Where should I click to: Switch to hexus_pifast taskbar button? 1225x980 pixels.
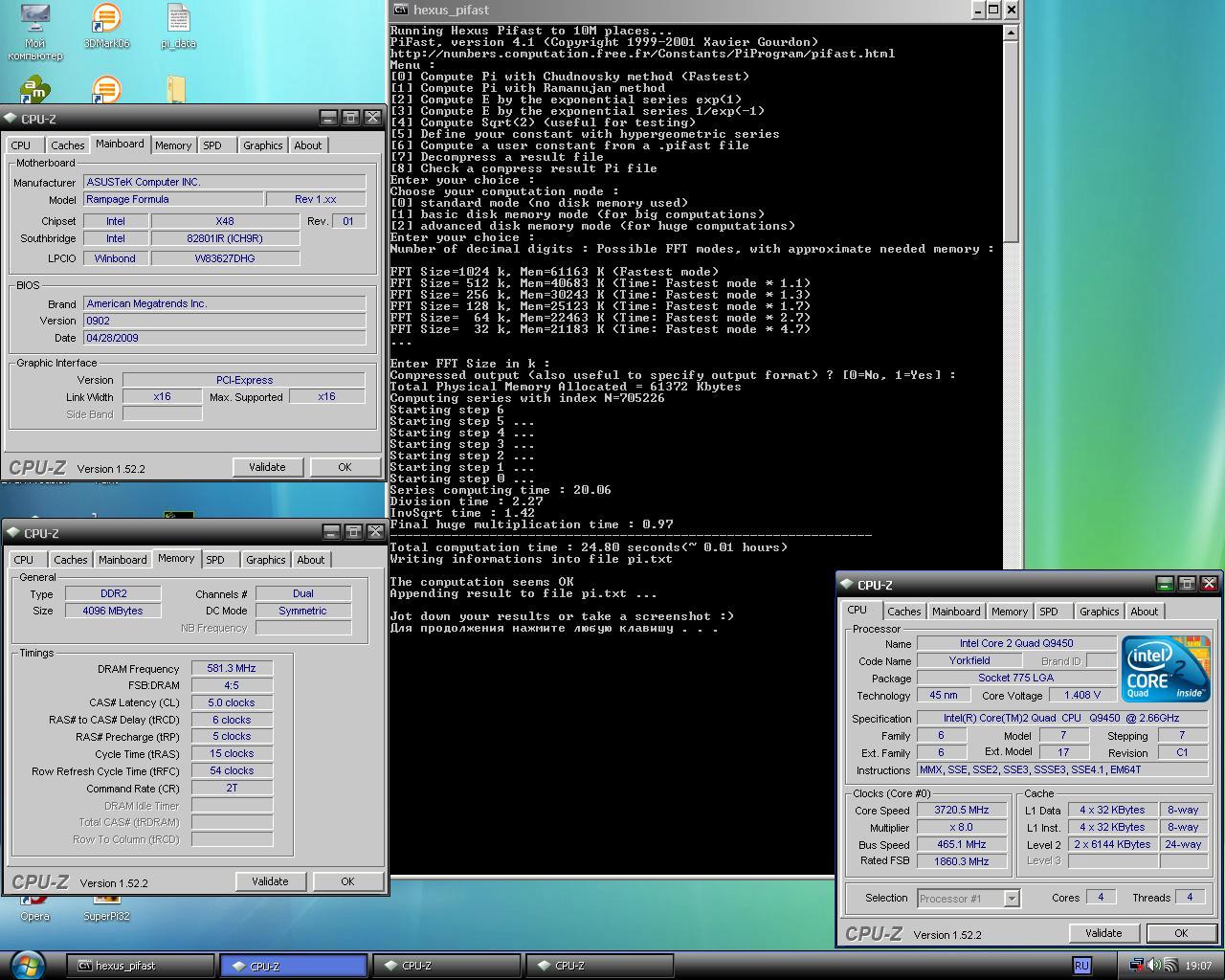[x=140, y=966]
